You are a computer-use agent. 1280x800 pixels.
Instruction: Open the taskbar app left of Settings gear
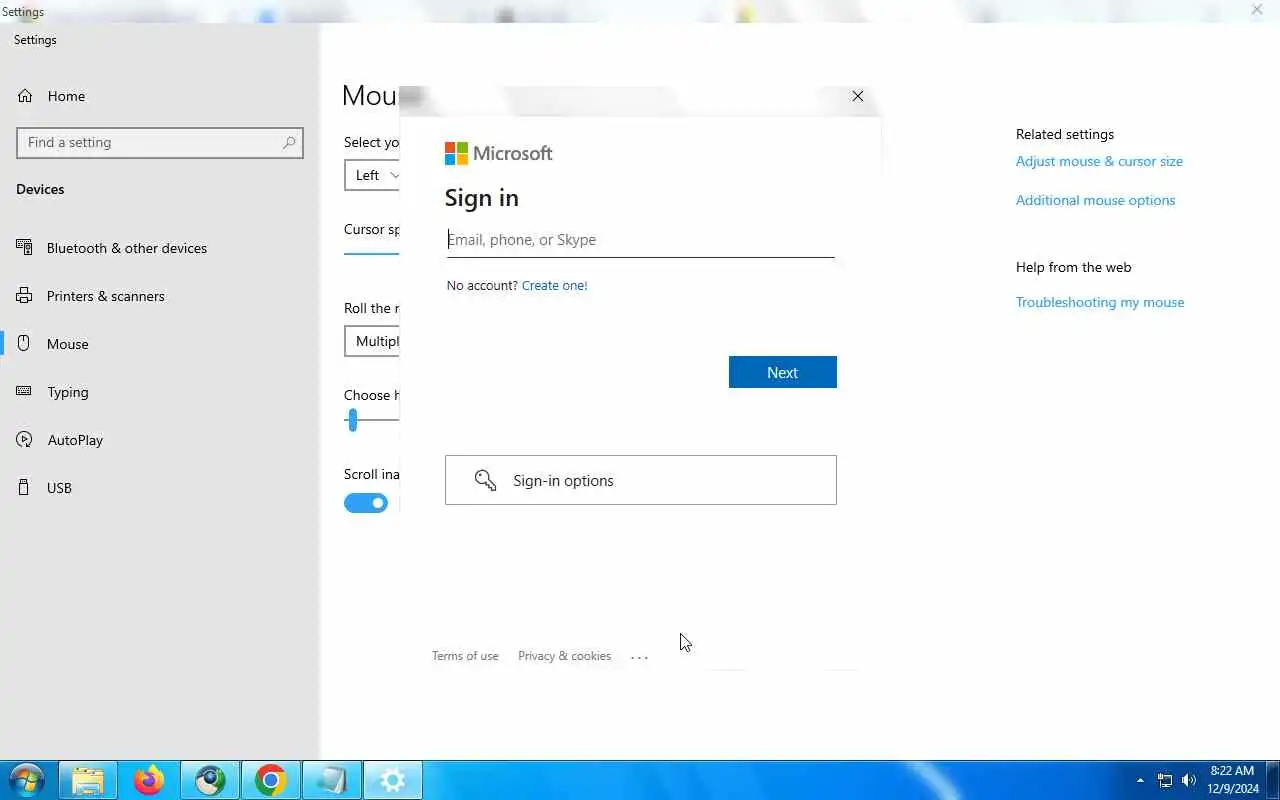tap(332, 780)
